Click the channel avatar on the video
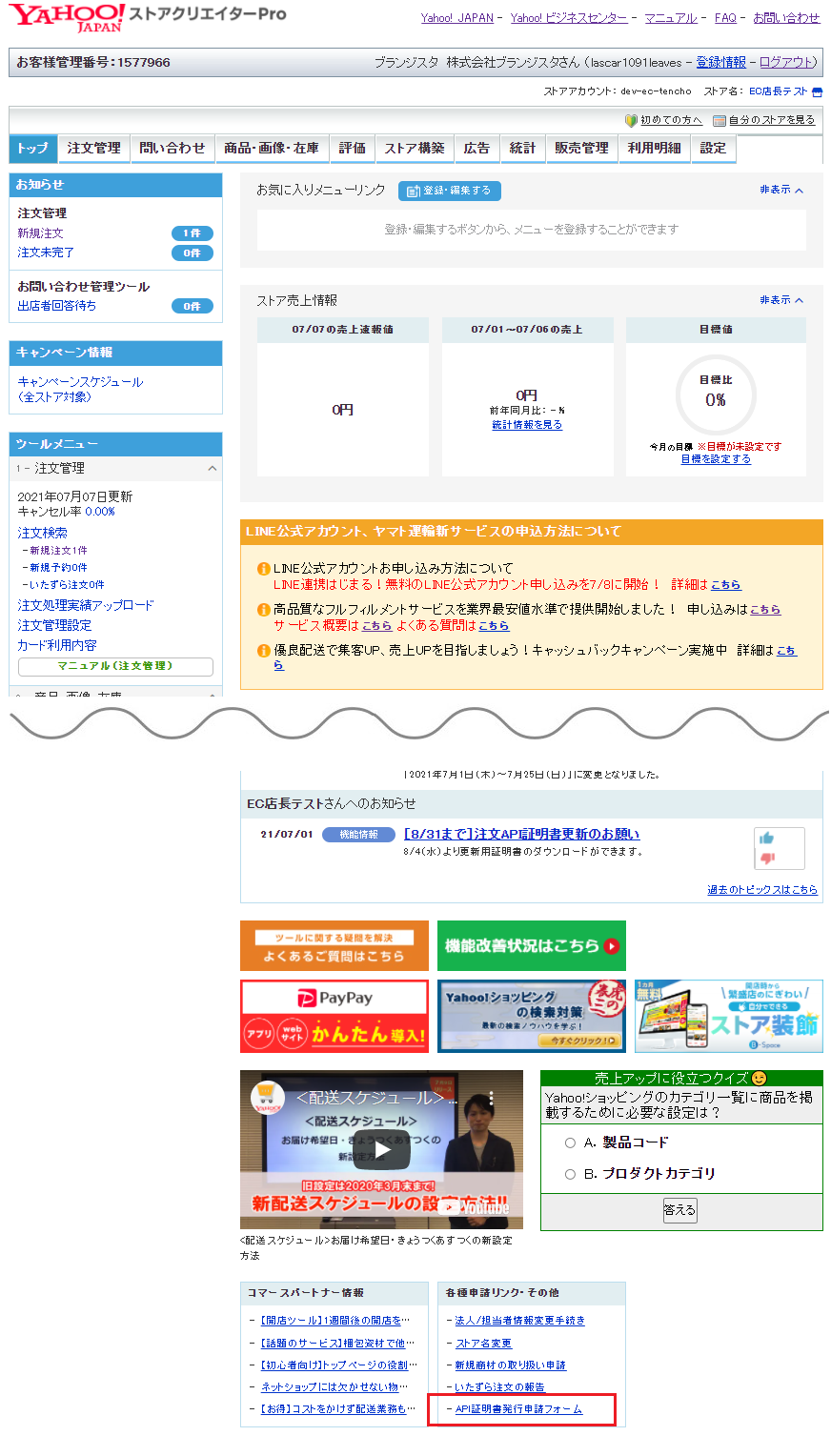 click(x=268, y=1099)
